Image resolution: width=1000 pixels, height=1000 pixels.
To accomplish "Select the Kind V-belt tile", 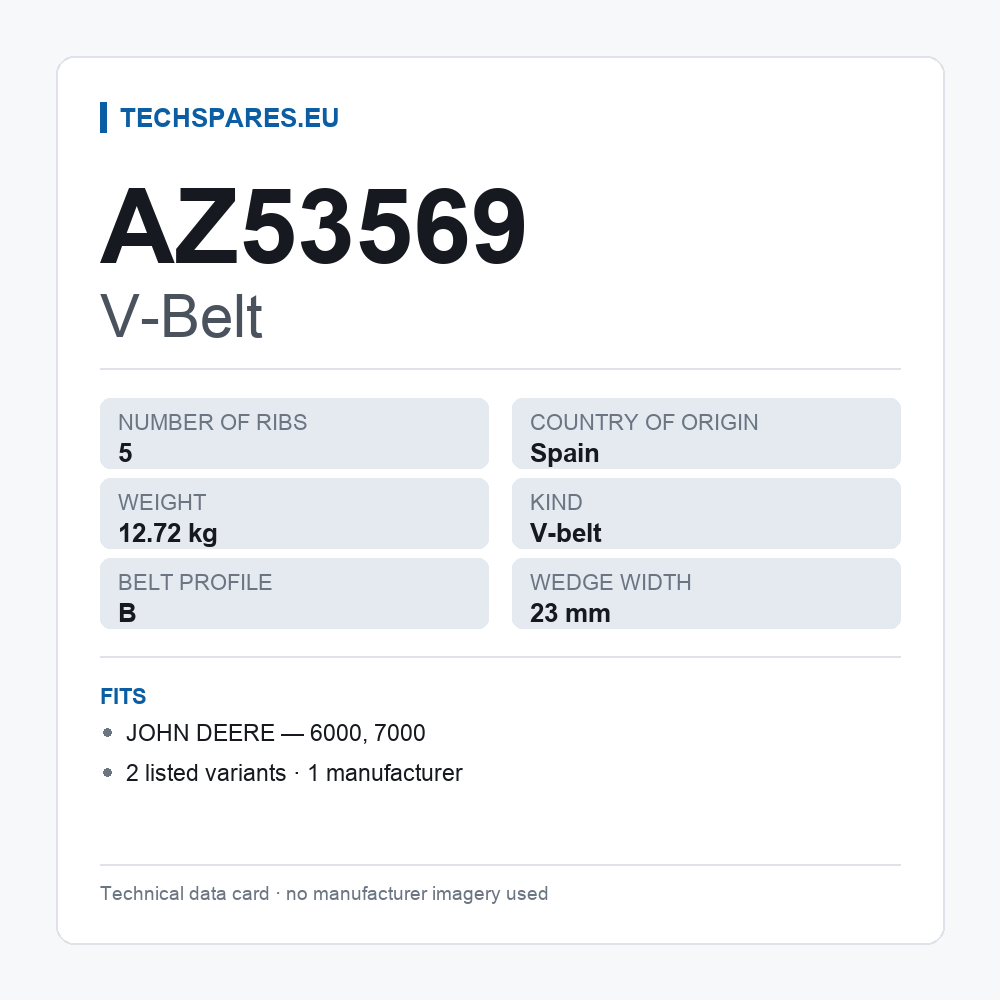I will (706, 513).
